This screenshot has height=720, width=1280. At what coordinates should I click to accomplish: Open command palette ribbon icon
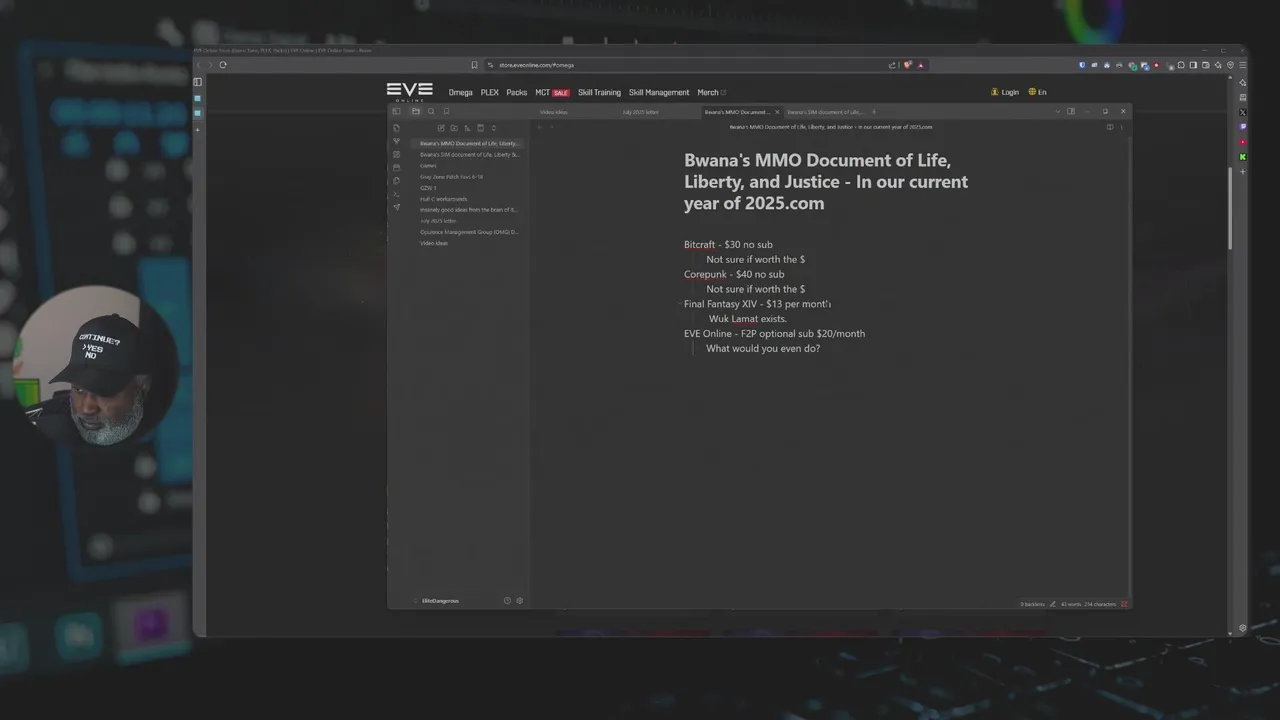(x=396, y=194)
